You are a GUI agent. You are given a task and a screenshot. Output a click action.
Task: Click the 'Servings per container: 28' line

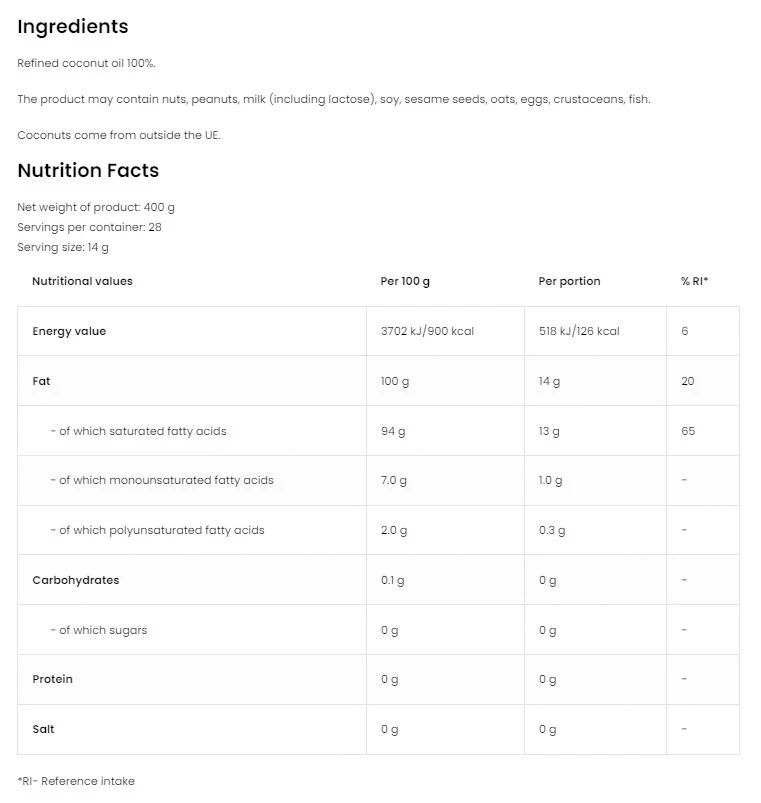[x=90, y=227]
